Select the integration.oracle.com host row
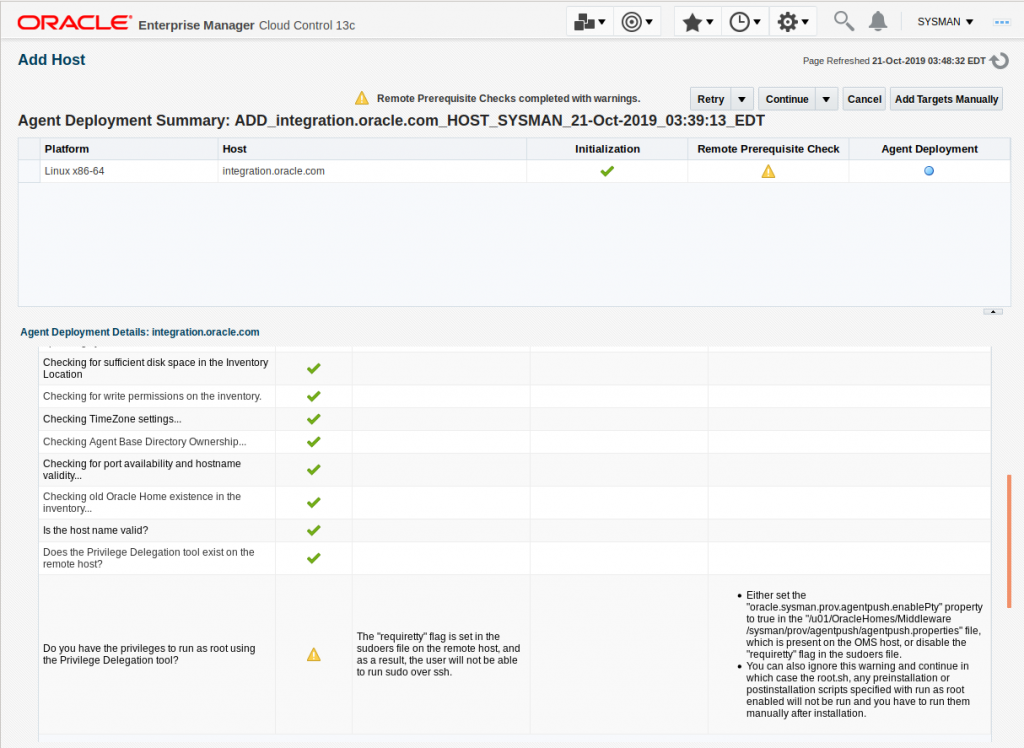 [x=273, y=171]
